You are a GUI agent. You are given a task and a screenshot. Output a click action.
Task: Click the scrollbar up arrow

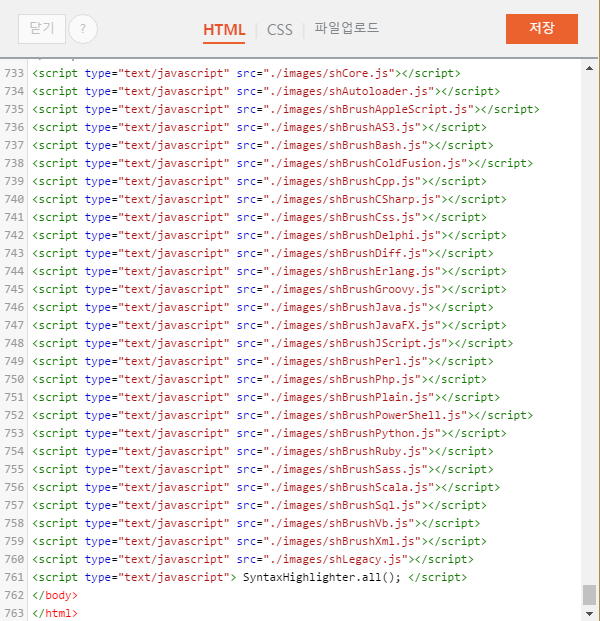[x=589, y=69]
